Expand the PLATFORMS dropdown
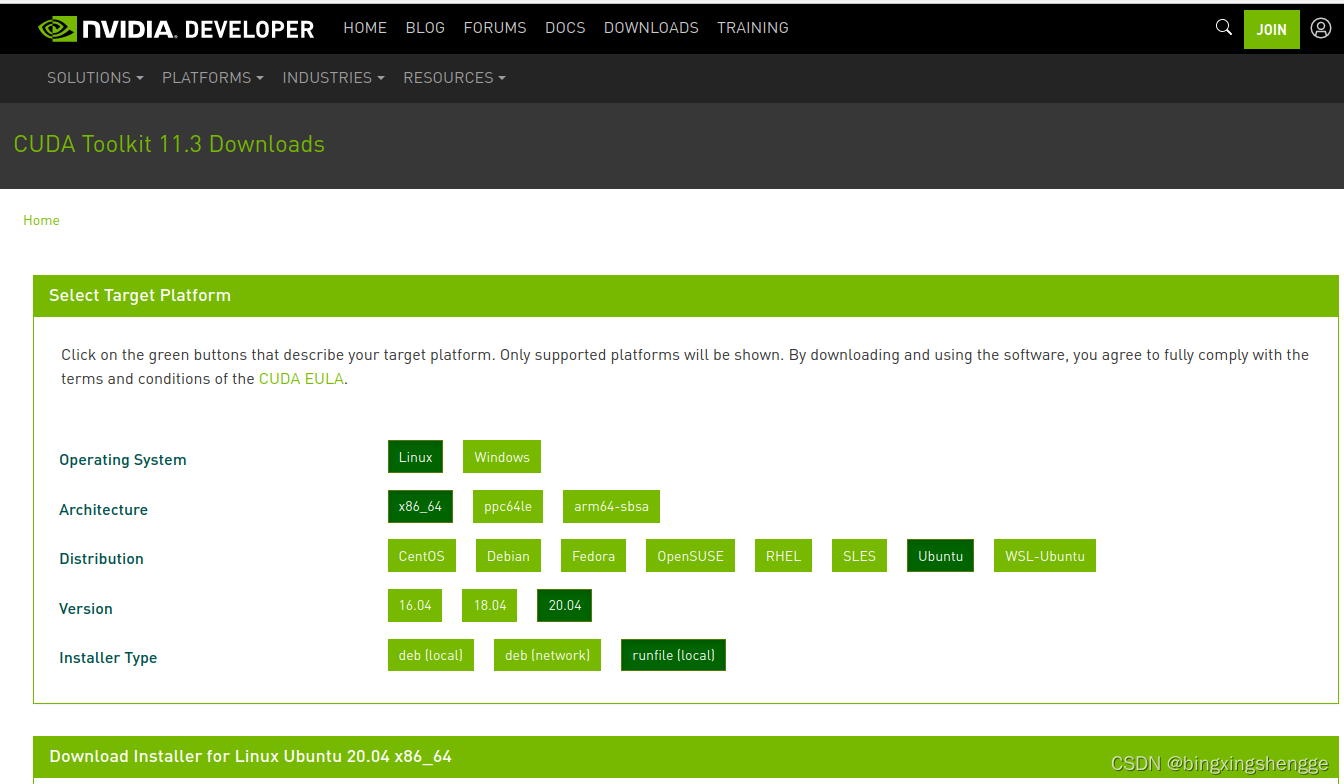This screenshot has height=784, width=1344. [x=212, y=78]
